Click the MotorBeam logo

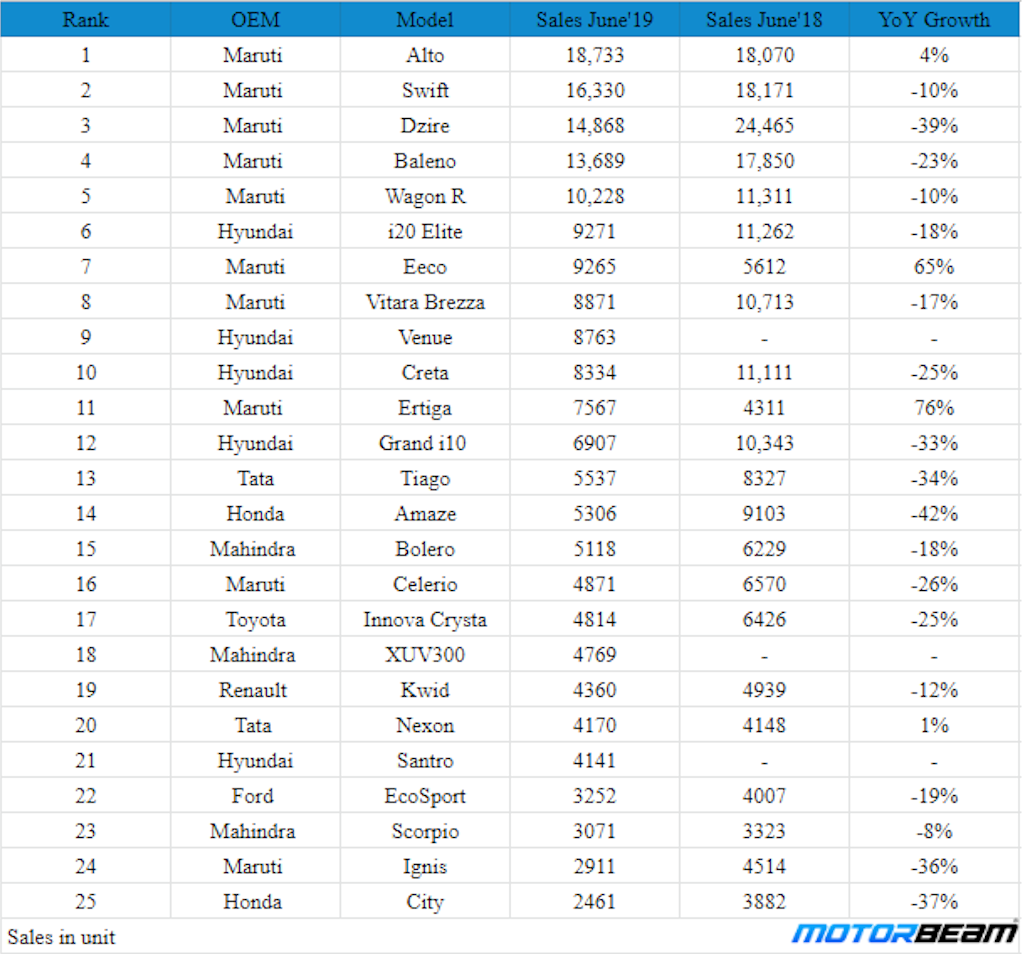pyautogui.click(x=904, y=932)
